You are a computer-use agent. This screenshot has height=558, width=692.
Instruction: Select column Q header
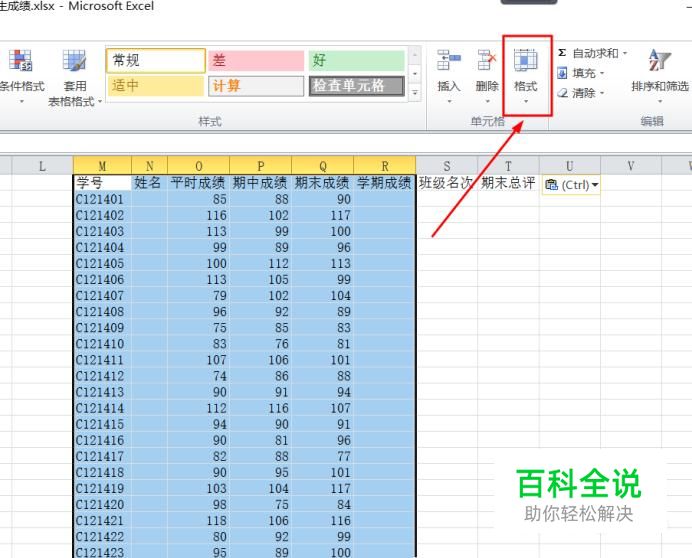click(323, 166)
